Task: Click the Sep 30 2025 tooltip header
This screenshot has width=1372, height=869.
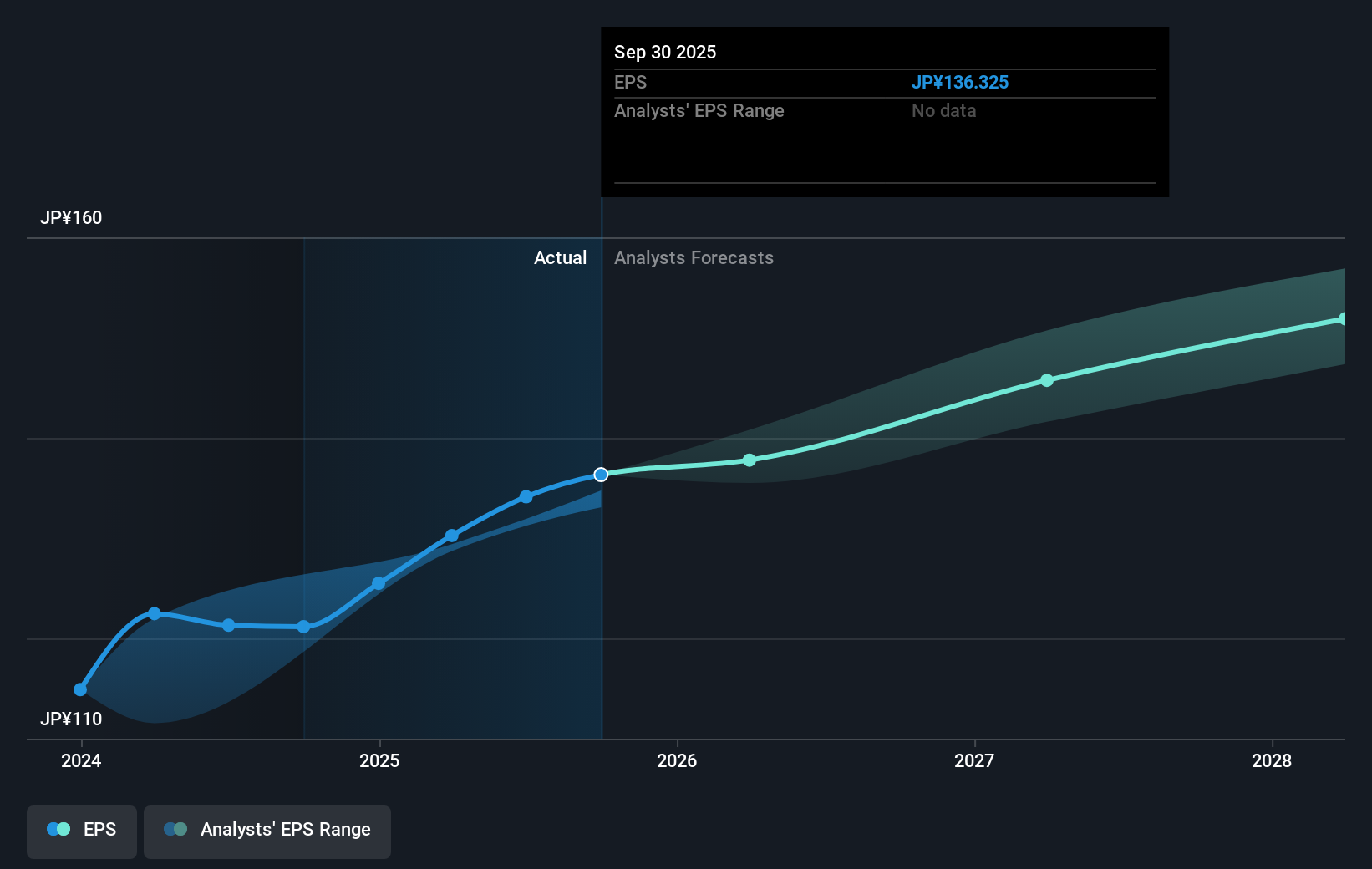Action: click(x=664, y=52)
